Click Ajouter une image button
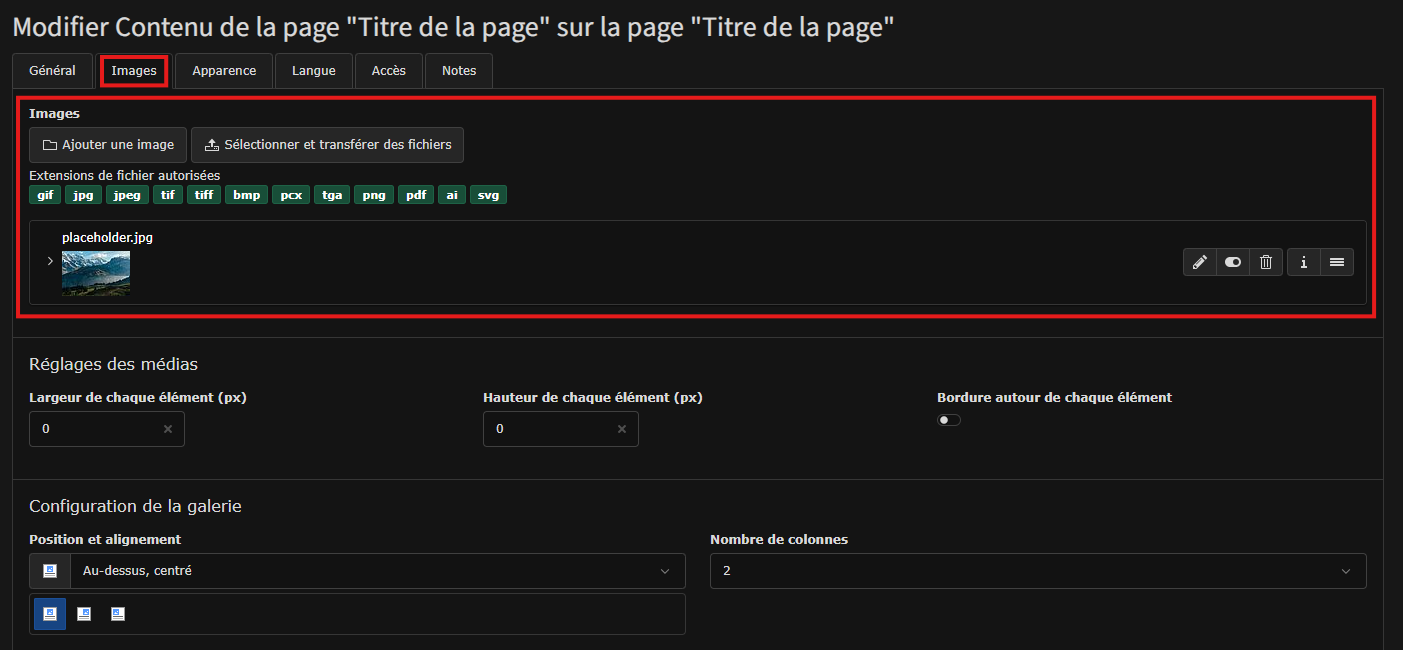 108,145
